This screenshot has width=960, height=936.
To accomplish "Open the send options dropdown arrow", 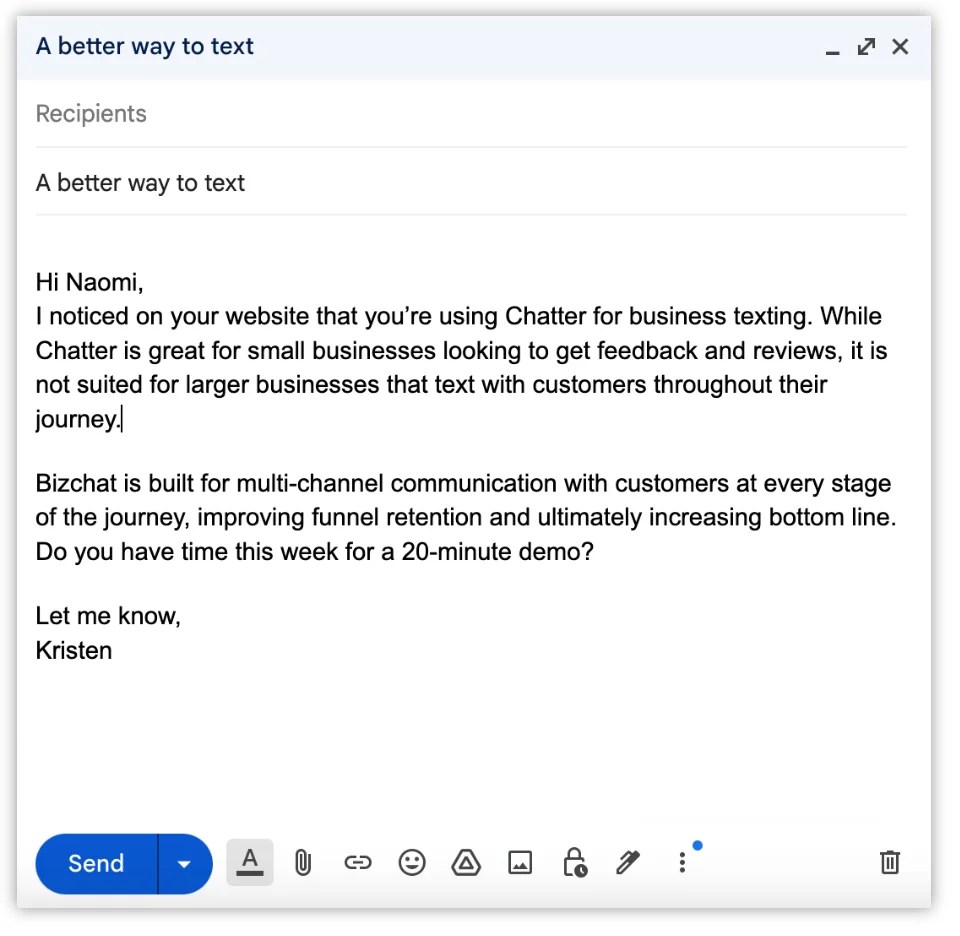I will [x=185, y=863].
